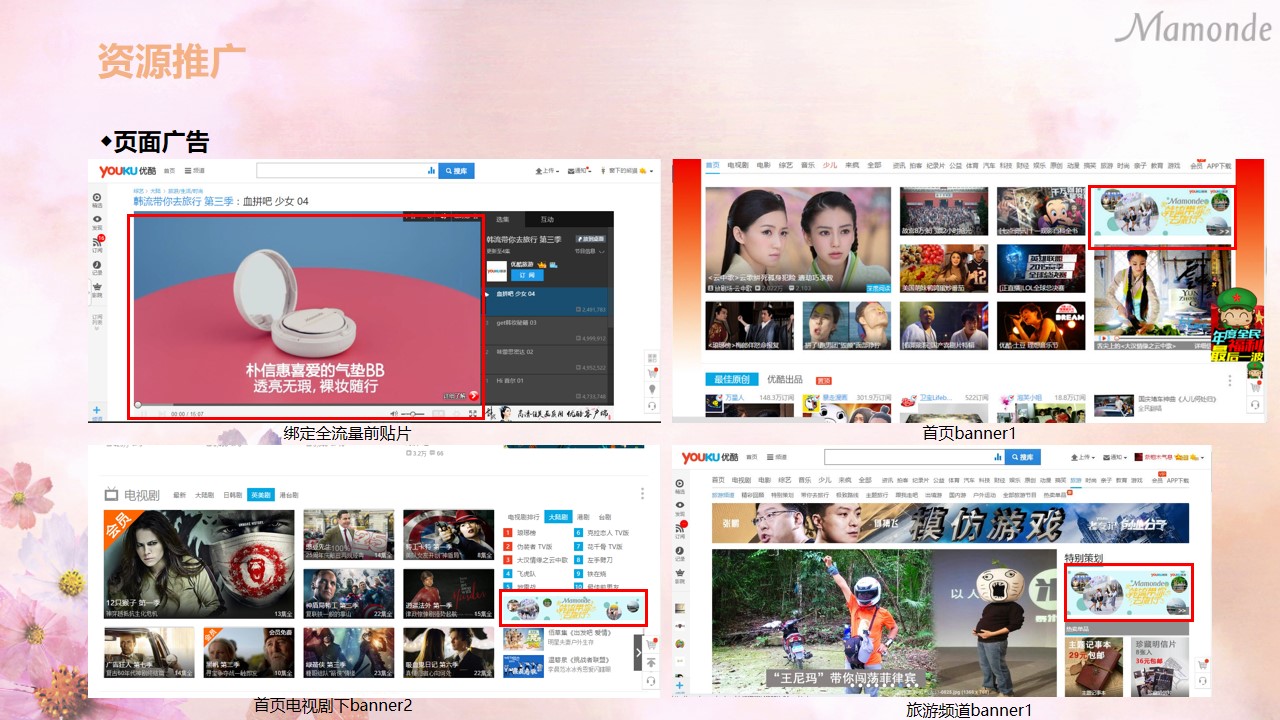1280x720 pixels.
Task: Open the 最佳原创 tab
Action: [x=734, y=380]
